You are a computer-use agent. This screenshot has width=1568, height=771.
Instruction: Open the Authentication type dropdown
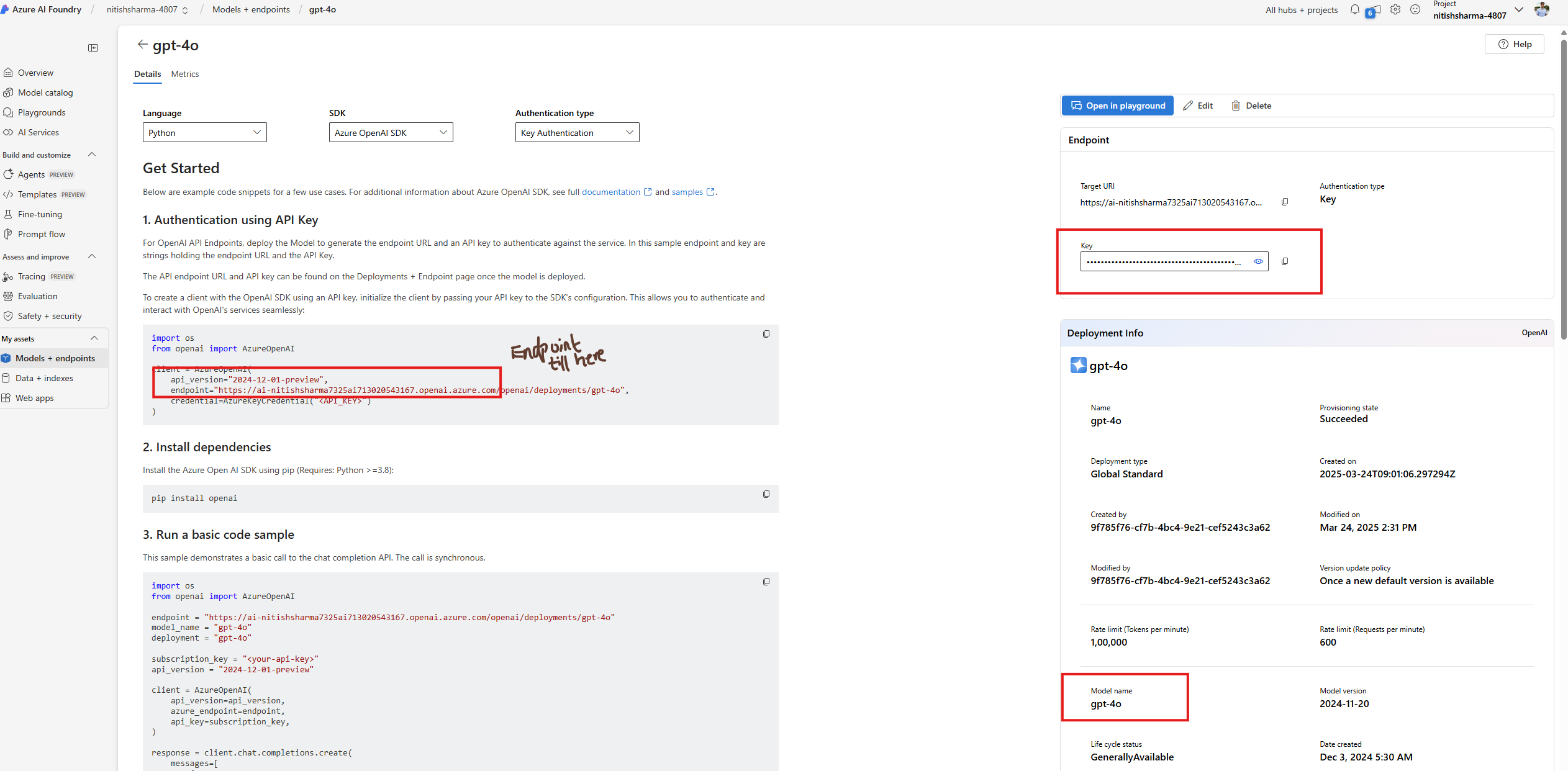click(x=578, y=132)
